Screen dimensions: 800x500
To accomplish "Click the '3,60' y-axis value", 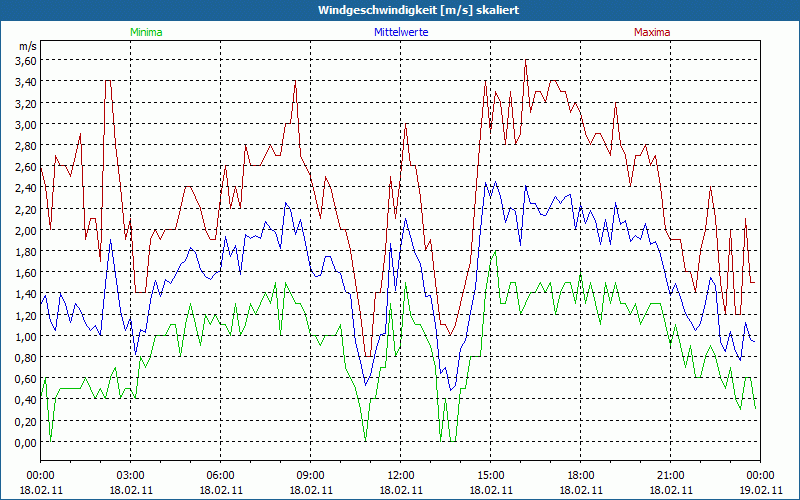I will coord(26,60).
